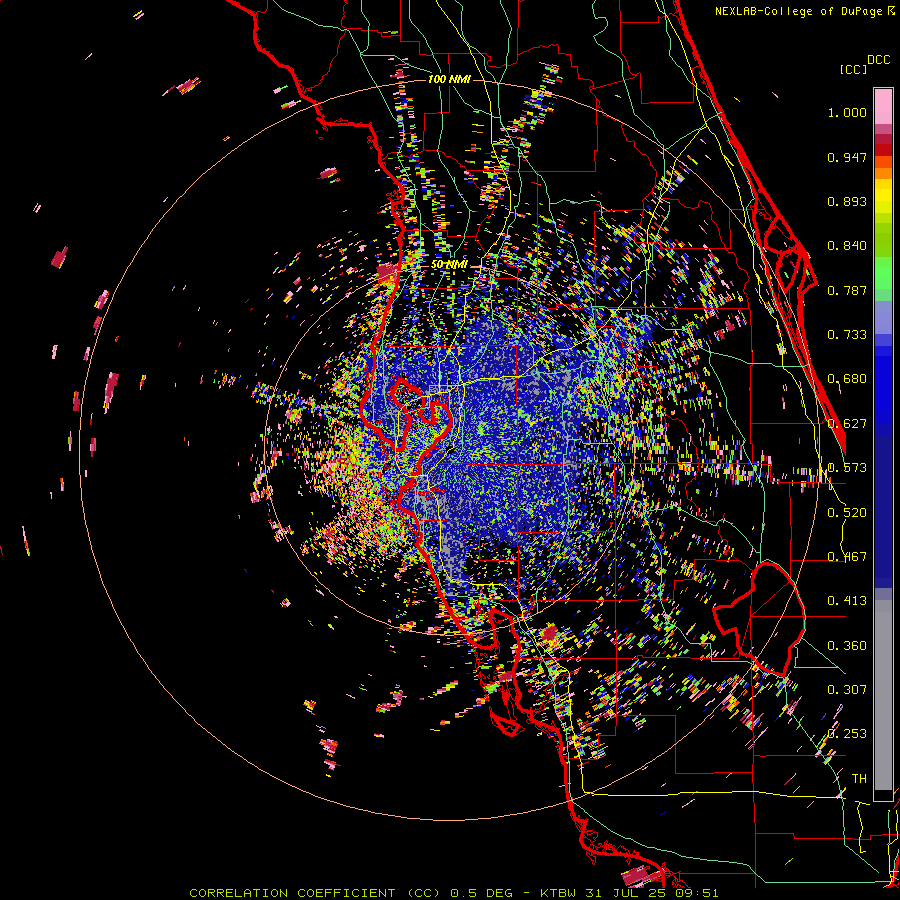Click the 0.307 color scale value
The height and width of the screenshot is (900, 900).
point(847,690)
